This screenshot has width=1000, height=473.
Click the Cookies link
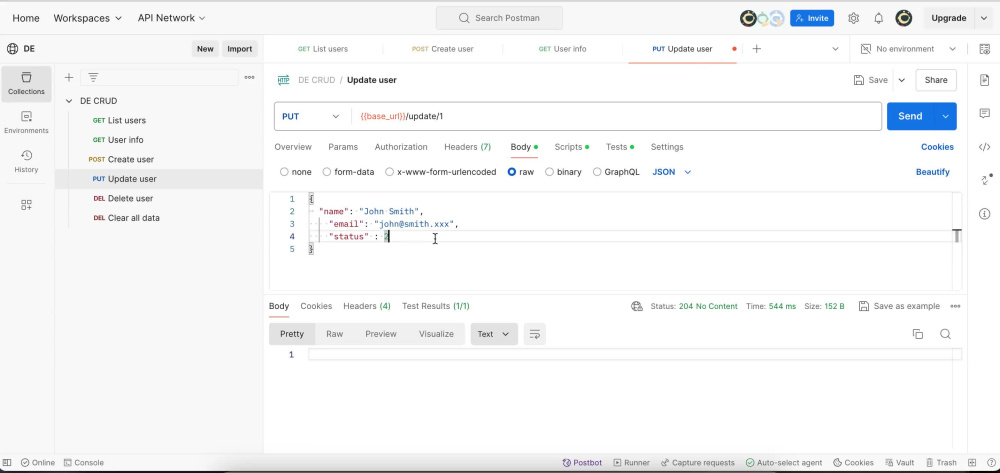click(937, 147)
